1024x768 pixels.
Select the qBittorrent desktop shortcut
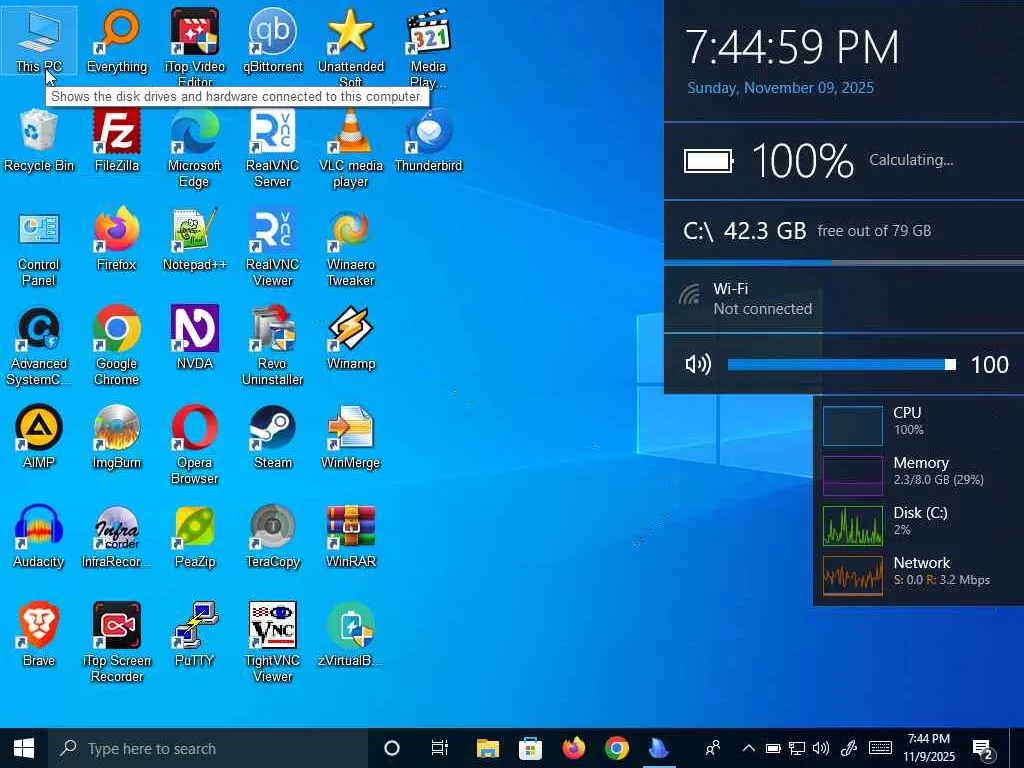272,40
